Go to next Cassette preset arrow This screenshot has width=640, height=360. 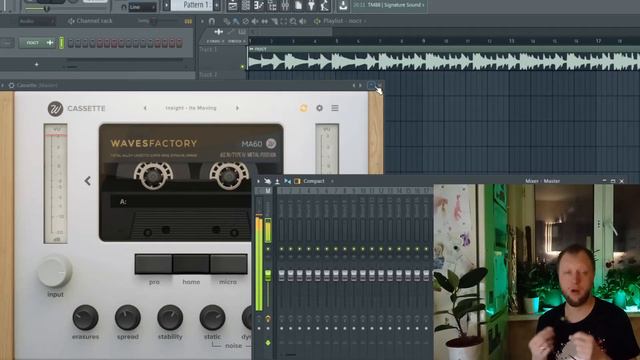click(237, 108)
